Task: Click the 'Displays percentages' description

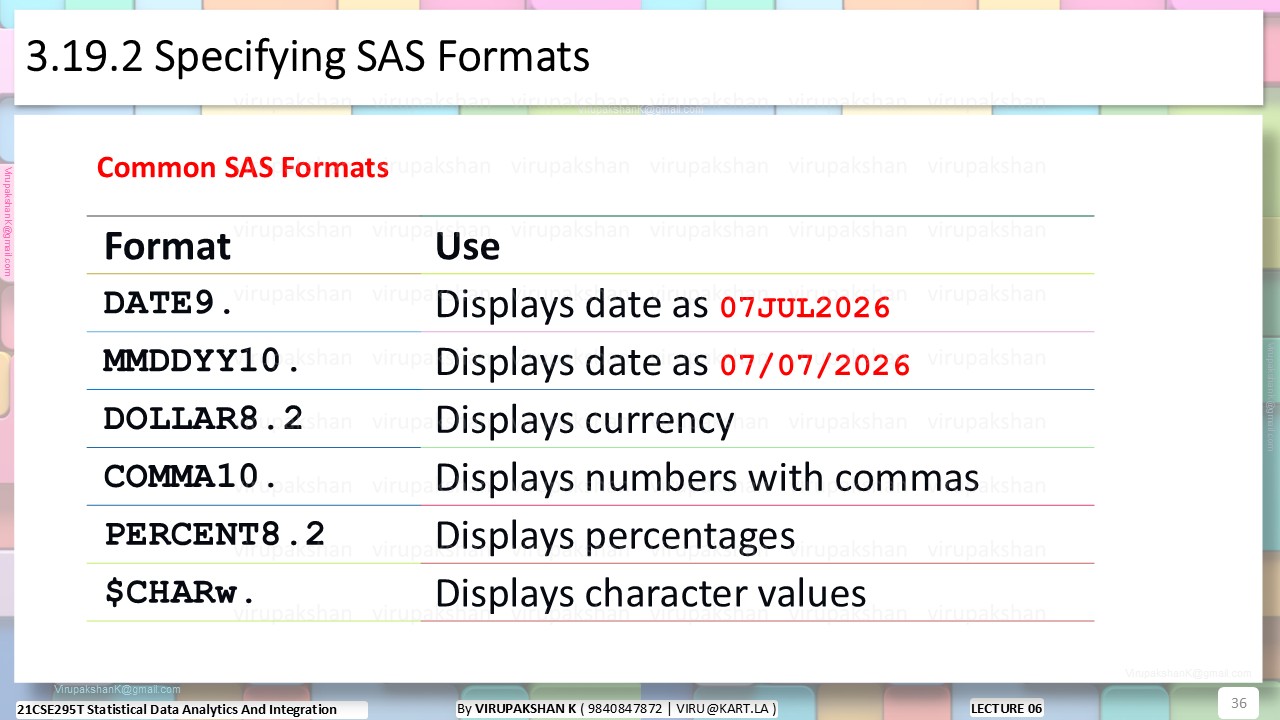Action: click(615, 536)
